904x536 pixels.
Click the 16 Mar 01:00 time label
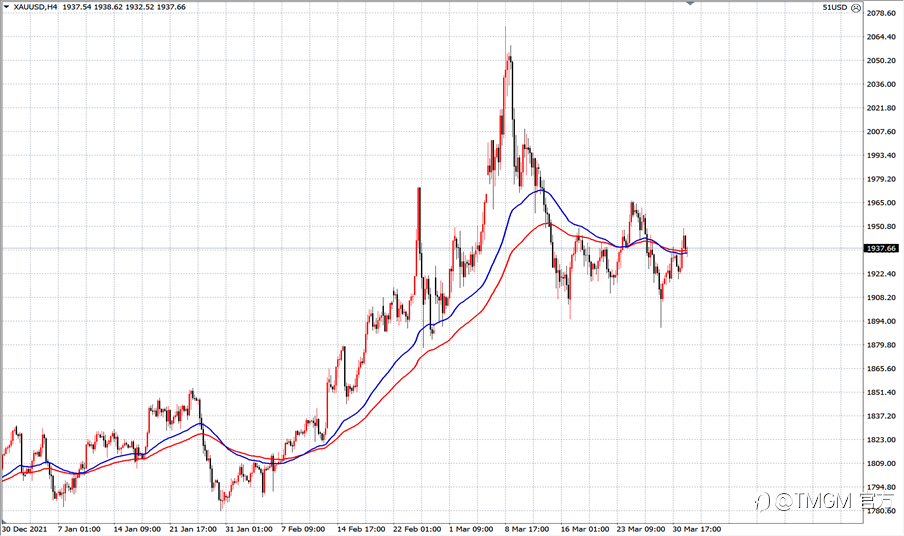tap(585, 529)
